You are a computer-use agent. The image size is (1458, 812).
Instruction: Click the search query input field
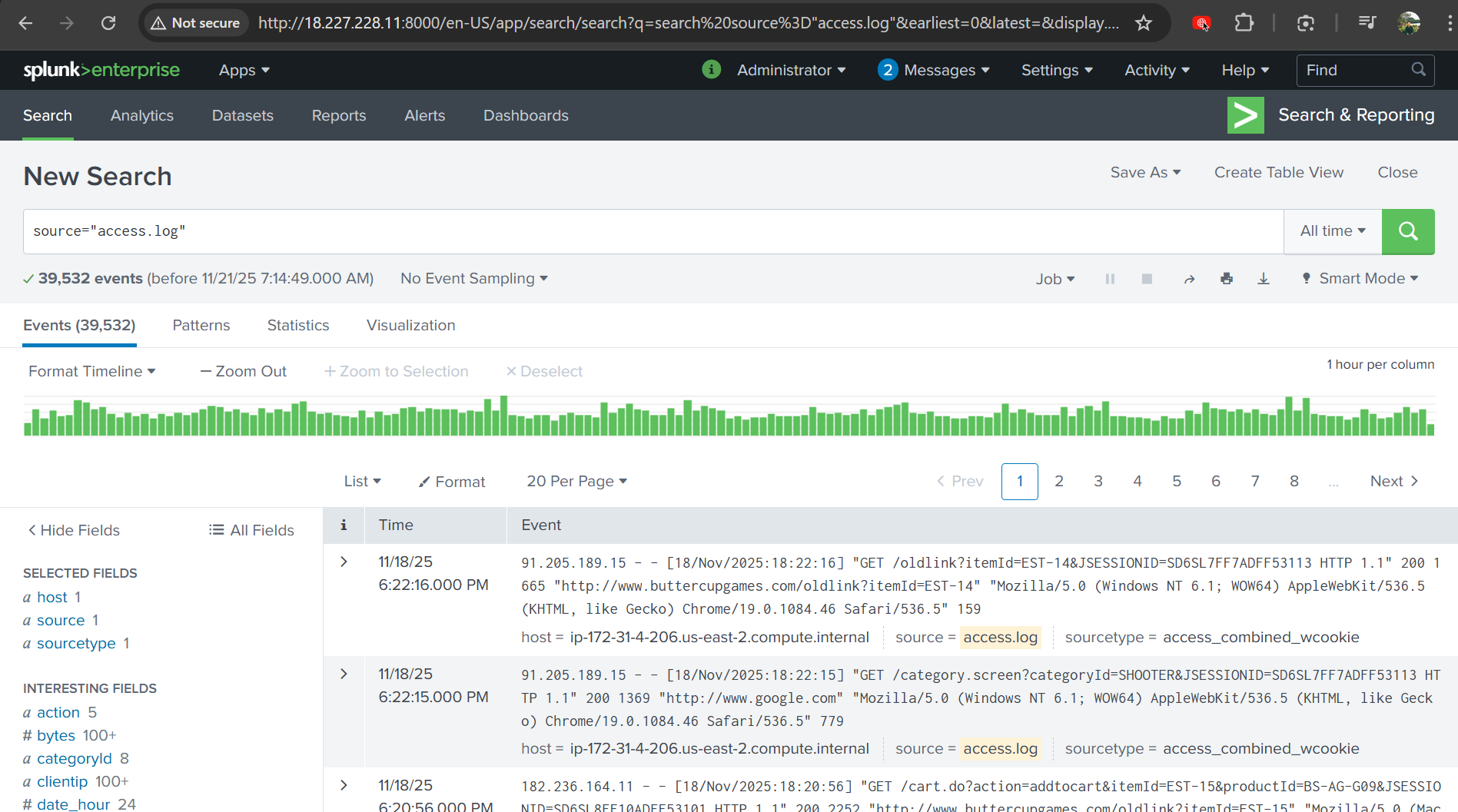[653, 231]
